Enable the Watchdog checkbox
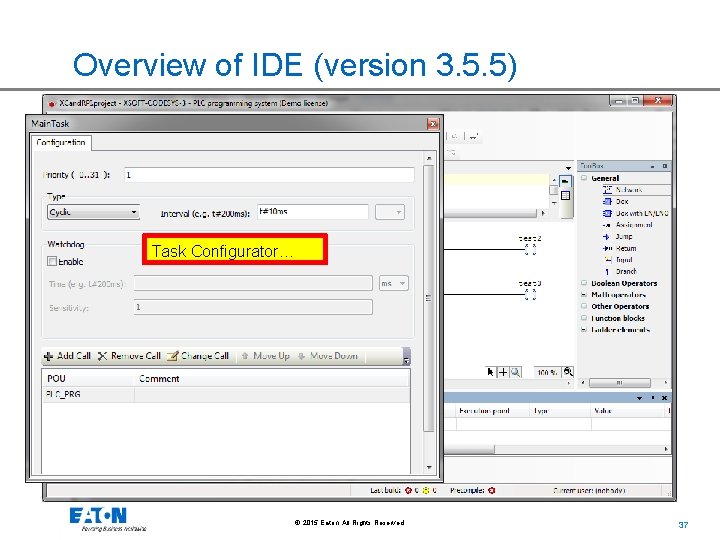The image size is (720, 540). (52, 261)
